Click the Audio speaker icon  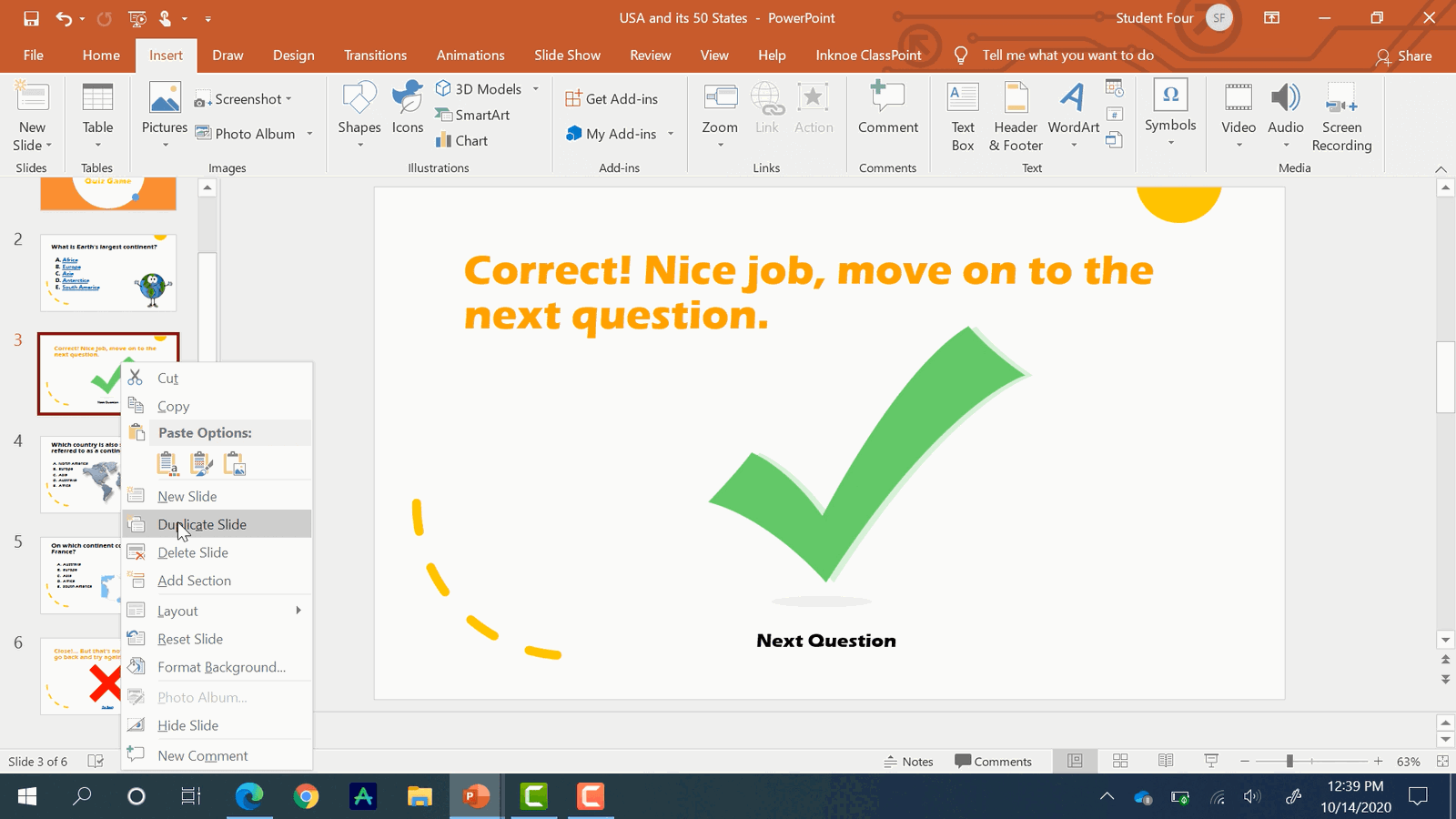coord(1286,97)
